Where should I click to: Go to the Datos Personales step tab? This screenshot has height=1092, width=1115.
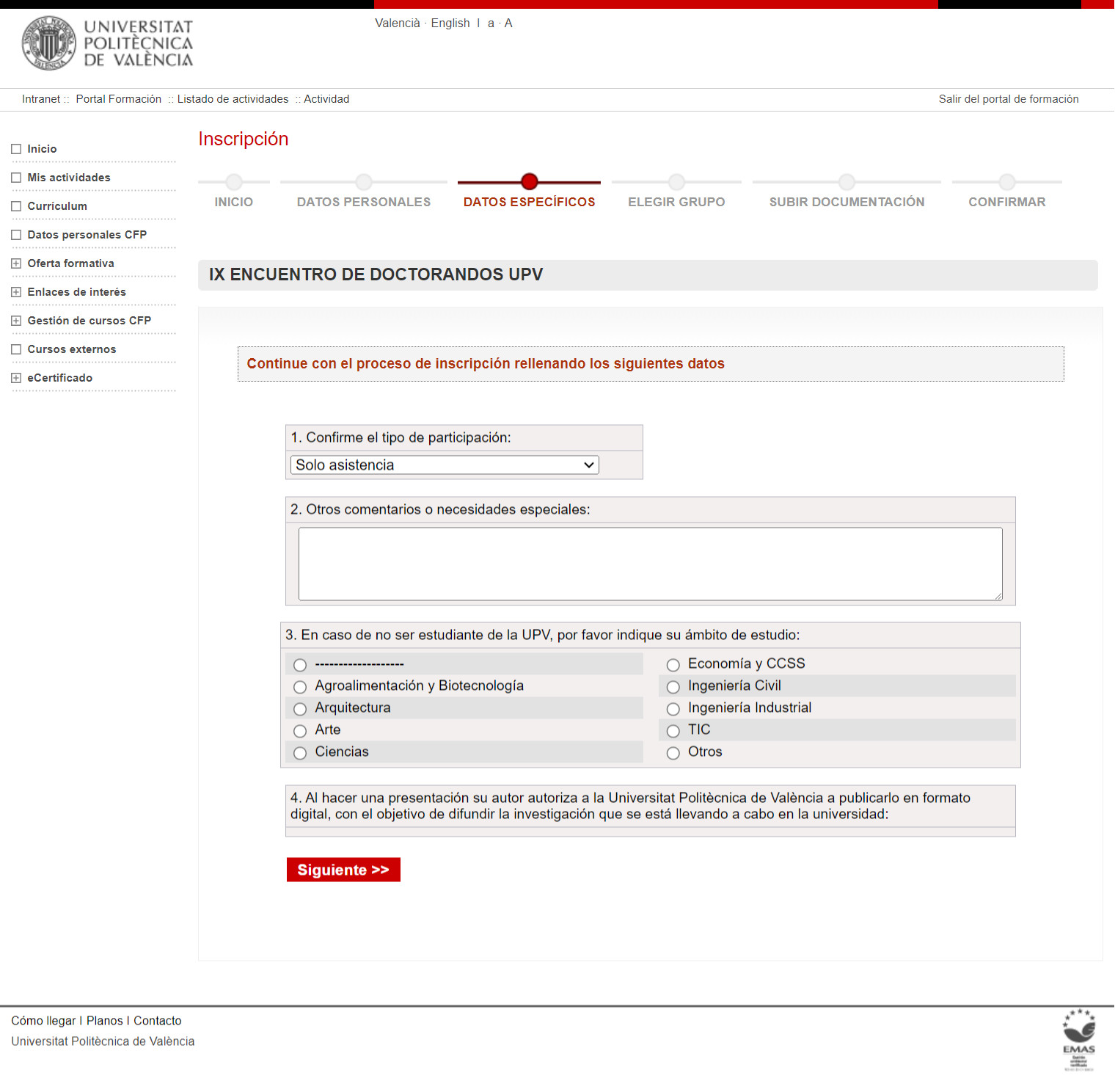point(364,202)
